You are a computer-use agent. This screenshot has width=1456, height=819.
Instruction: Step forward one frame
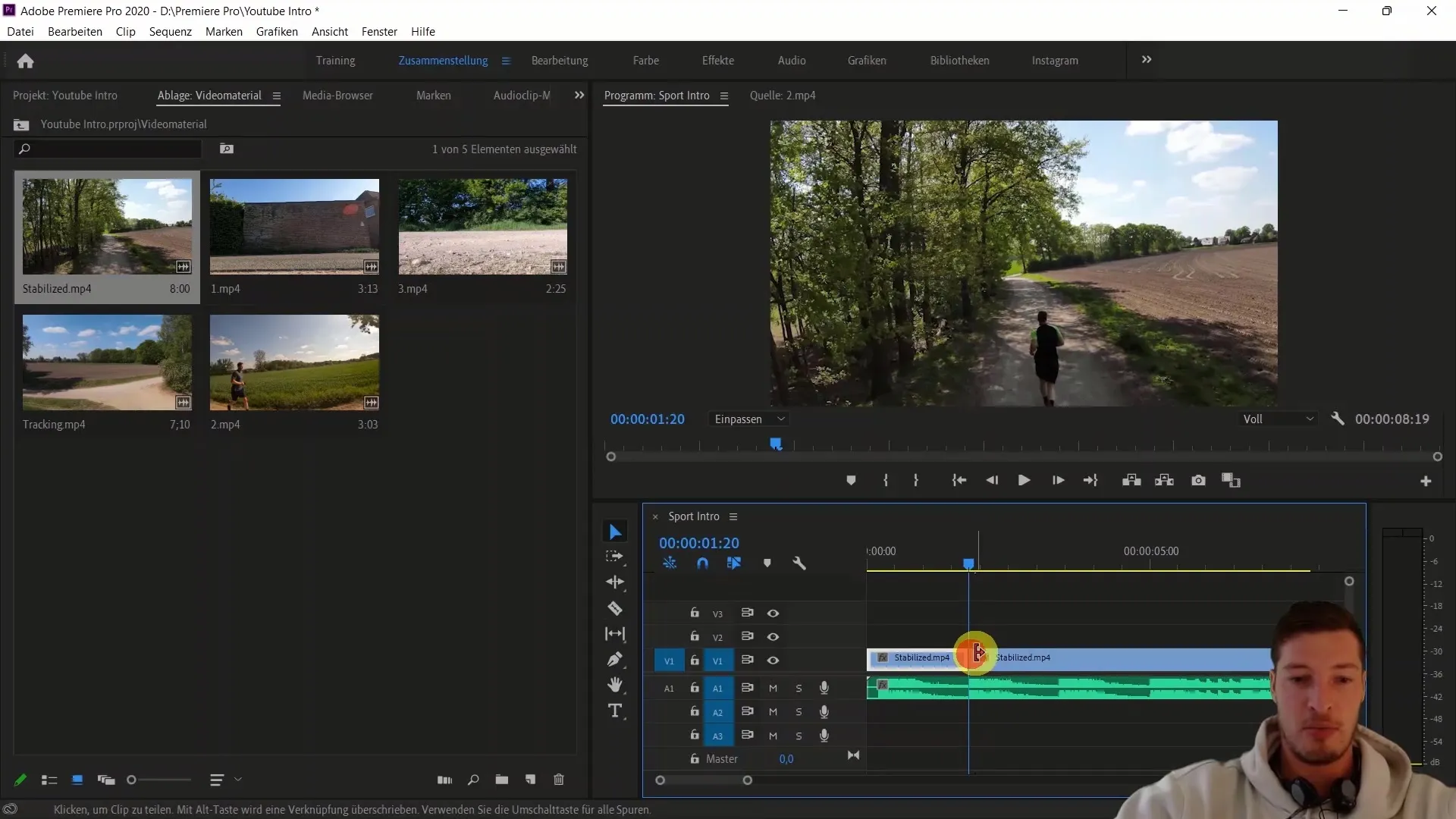point(1058,481)
